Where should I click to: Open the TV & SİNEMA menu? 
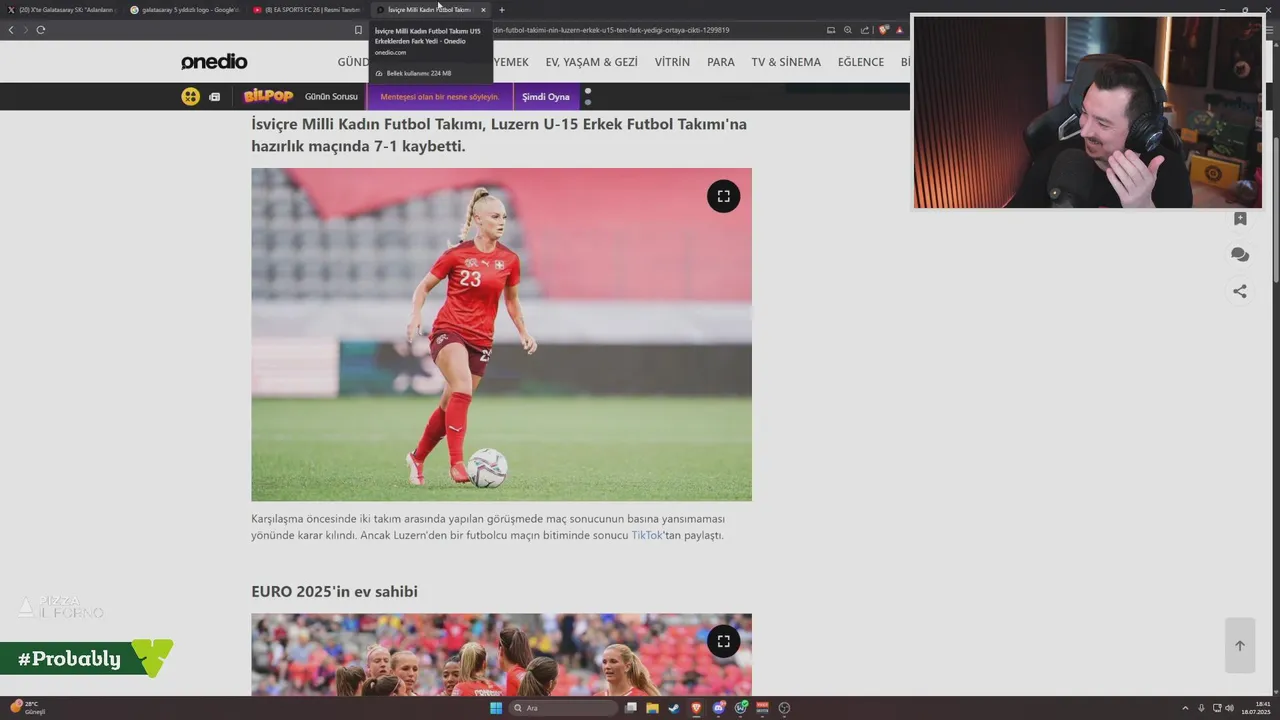(786, 62)
